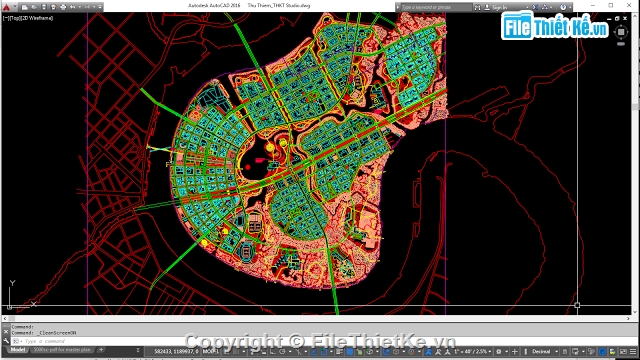Open the Decimal units dropdown

(544, 351)
